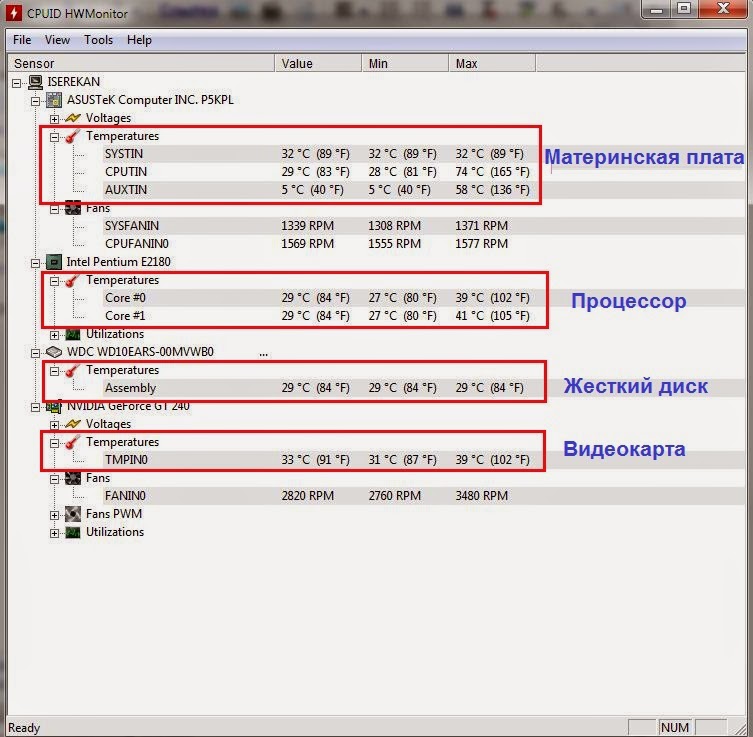Click the GeForce Voltages lightning icon
The height and width of the screenshot is (737, 753).
coord(73,424)
